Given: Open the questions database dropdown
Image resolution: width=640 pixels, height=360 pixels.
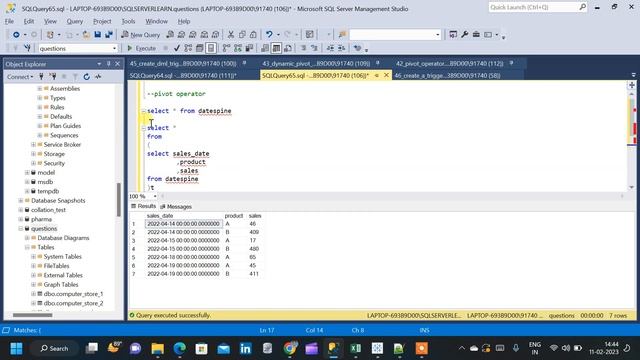Looking at the screenshot, I should pos(114,48).
